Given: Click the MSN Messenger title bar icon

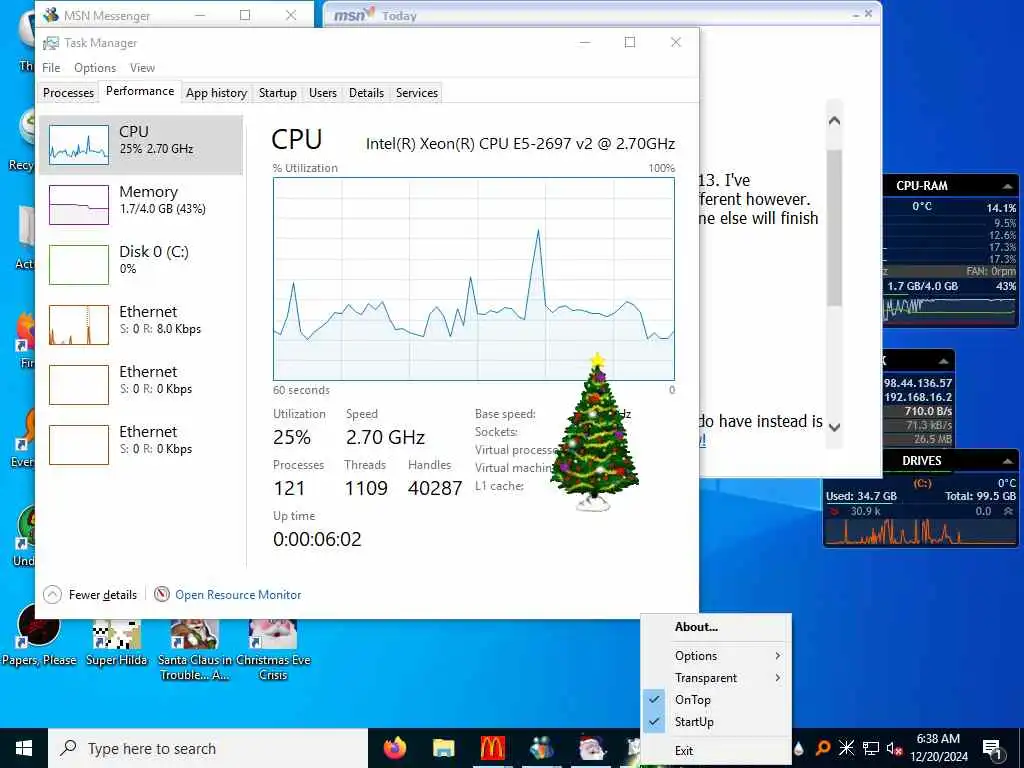Looking at the screenshot, I should (x=50, y=15).
